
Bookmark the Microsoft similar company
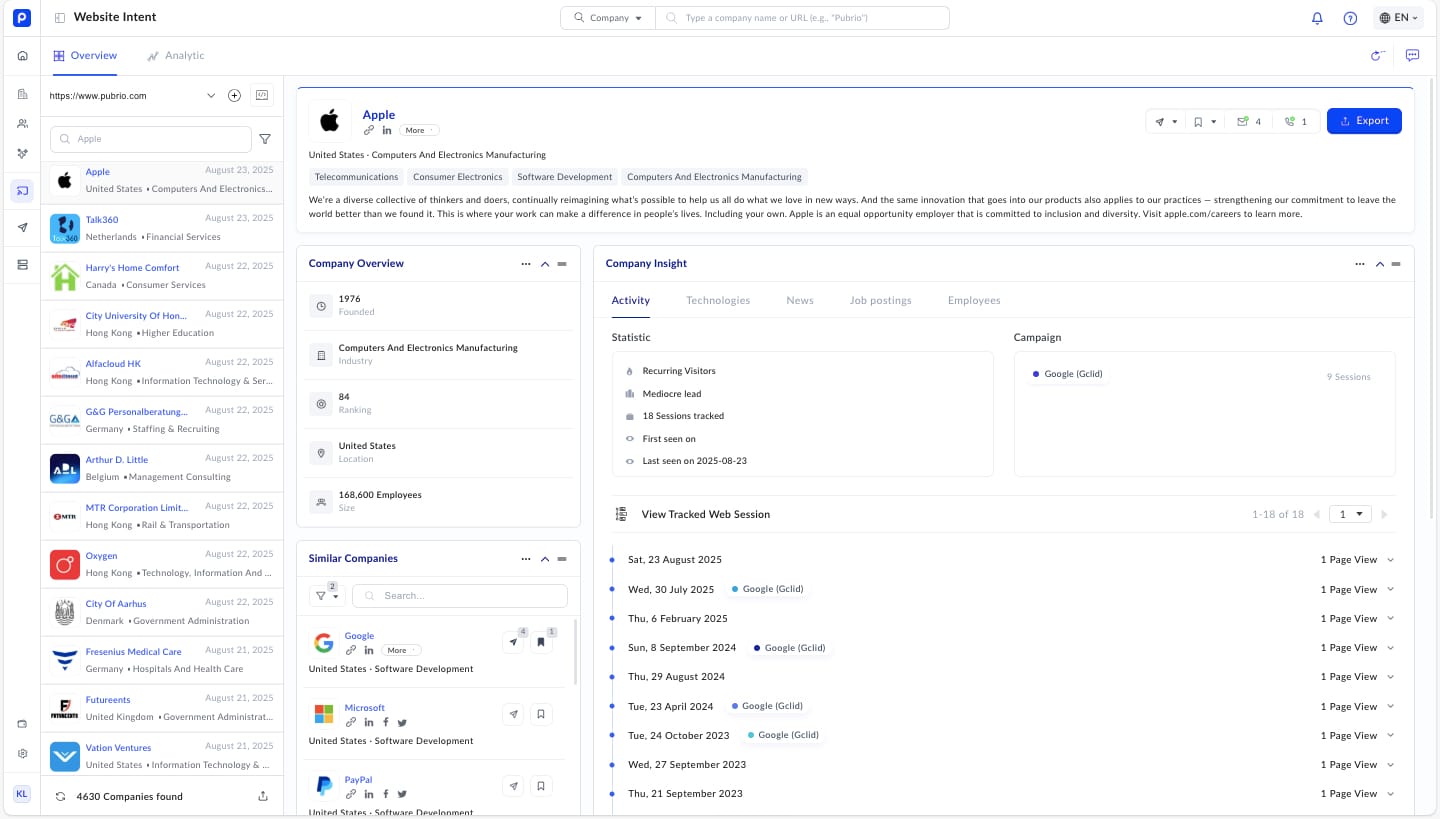[541, 714]
